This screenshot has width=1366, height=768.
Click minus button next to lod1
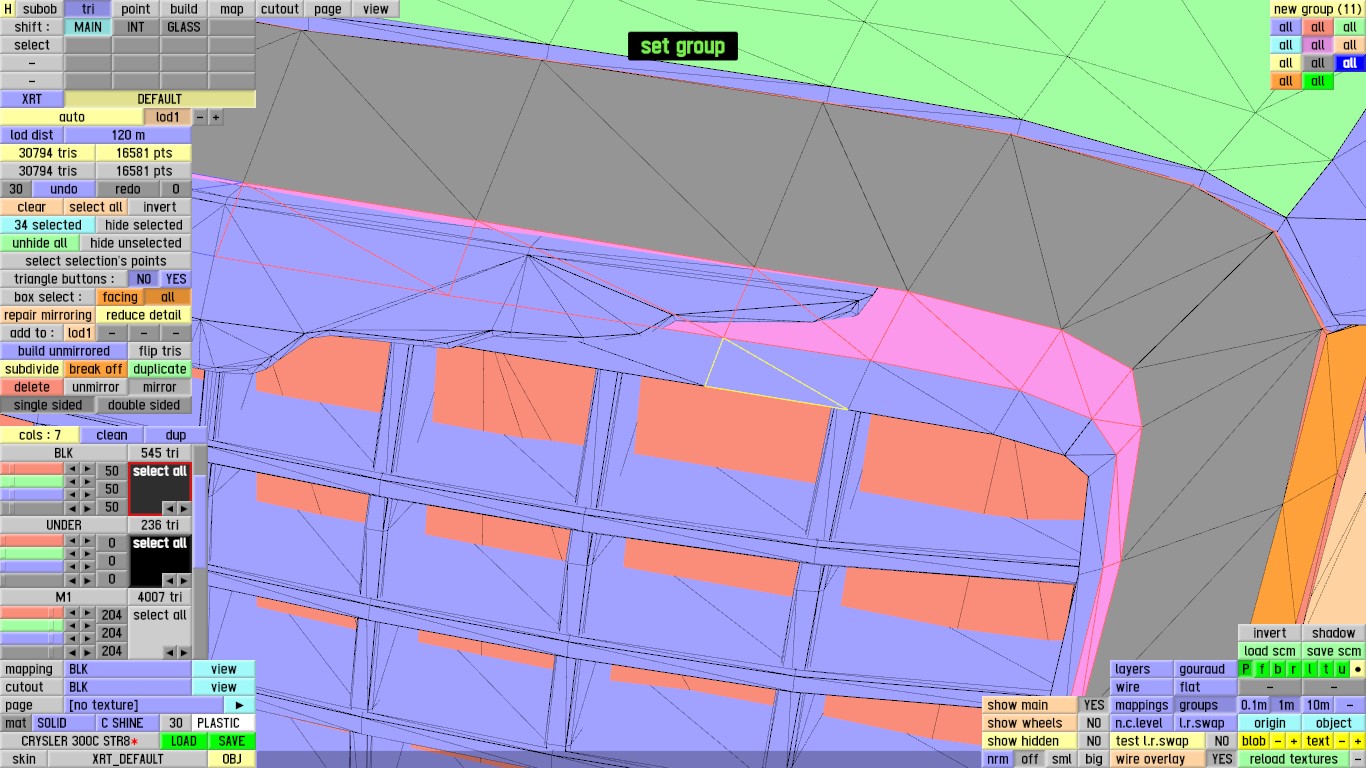pyautogui.click(x=199, y=117)
